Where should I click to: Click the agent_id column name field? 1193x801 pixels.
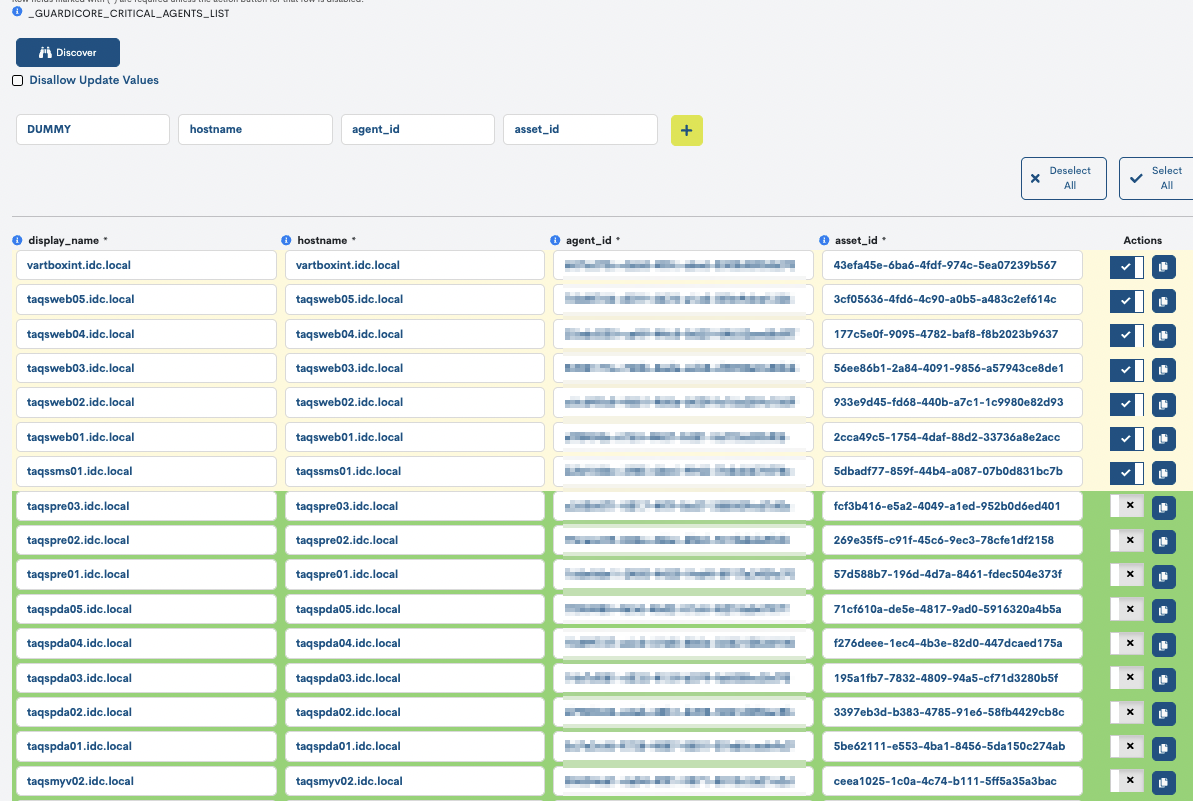click(417, 129)
